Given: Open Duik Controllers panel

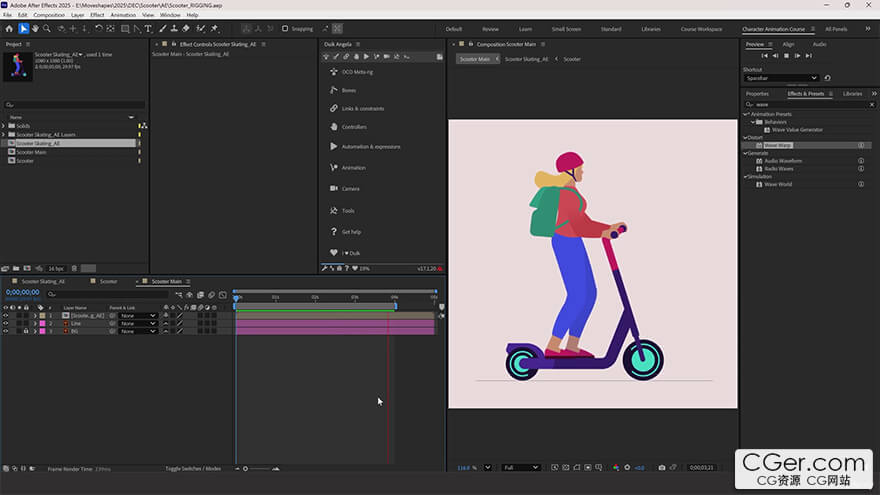Looking at the screenshot, I should (x=353, y=127).
